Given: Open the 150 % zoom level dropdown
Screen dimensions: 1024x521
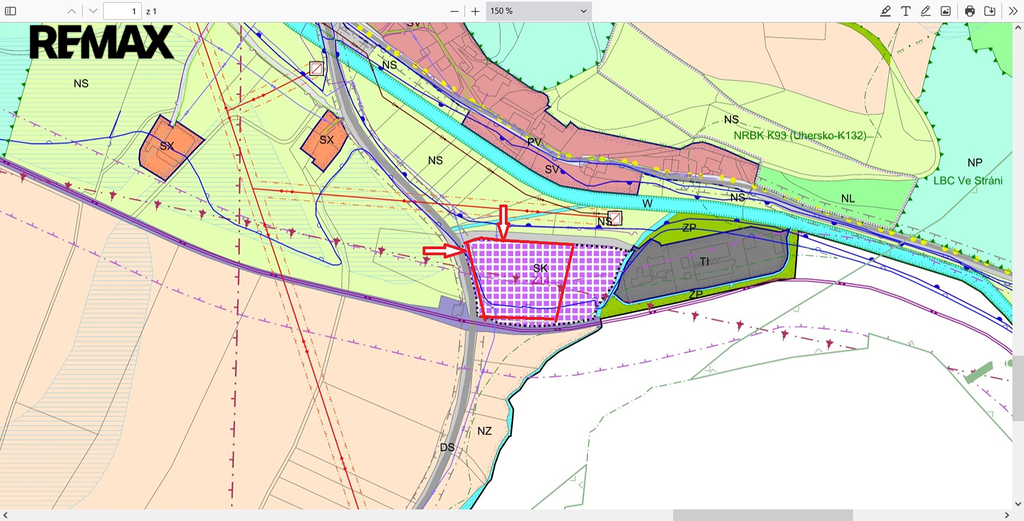Looking at the screenshot, I should coord(538,10).
